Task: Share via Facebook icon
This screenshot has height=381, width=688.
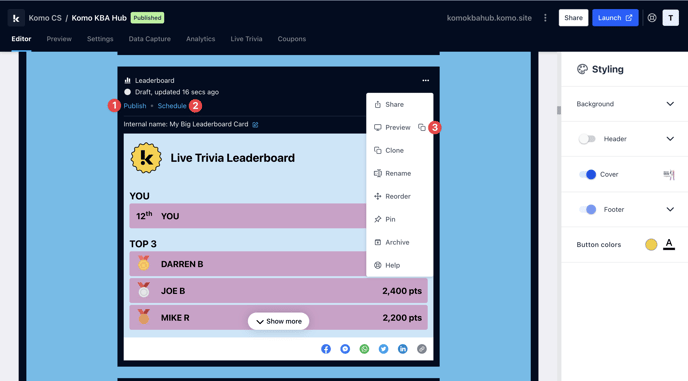Action: click(326, 349)
